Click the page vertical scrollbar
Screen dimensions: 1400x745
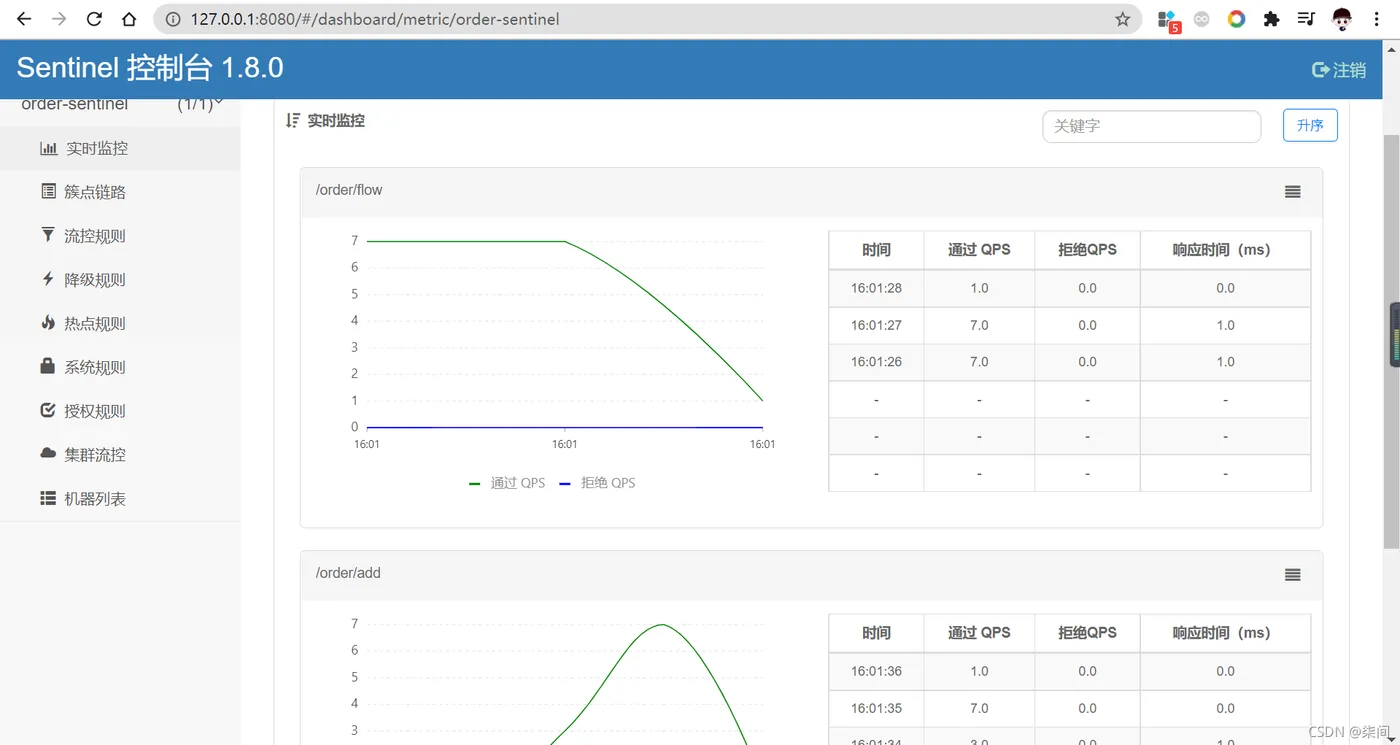(x=1391, y=340)
